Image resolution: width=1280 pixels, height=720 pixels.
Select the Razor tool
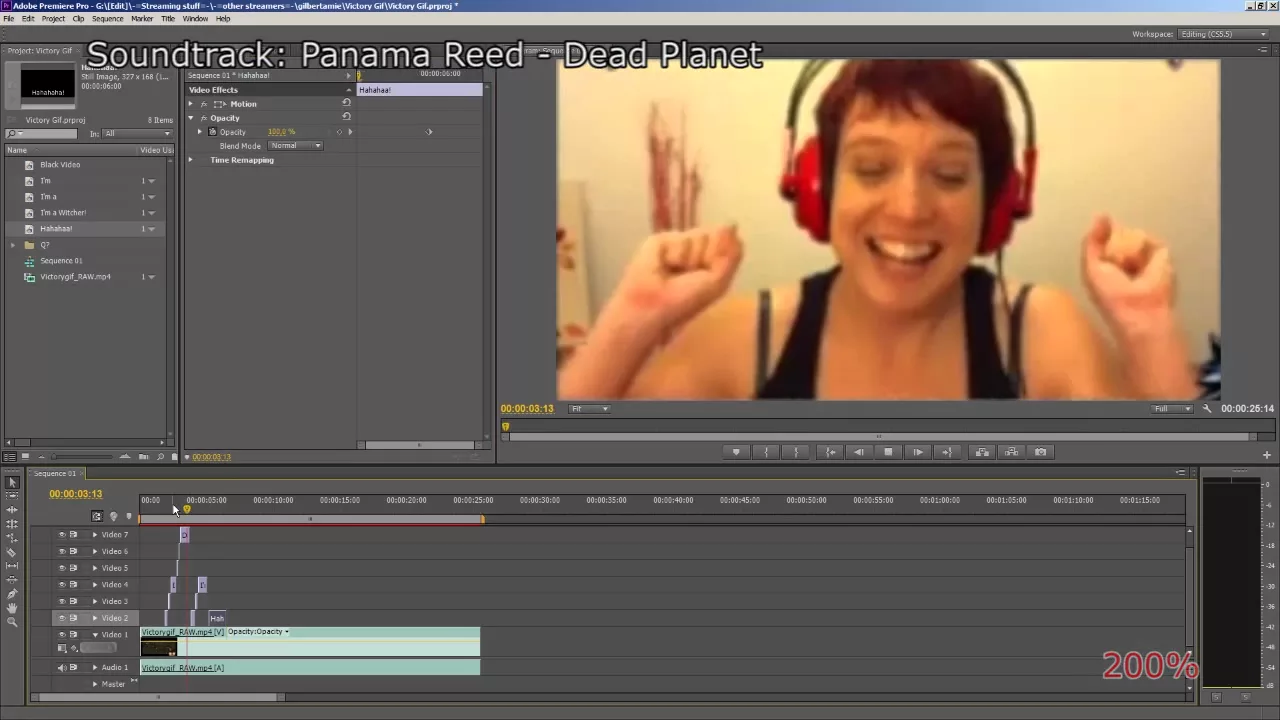coord(12,552)
